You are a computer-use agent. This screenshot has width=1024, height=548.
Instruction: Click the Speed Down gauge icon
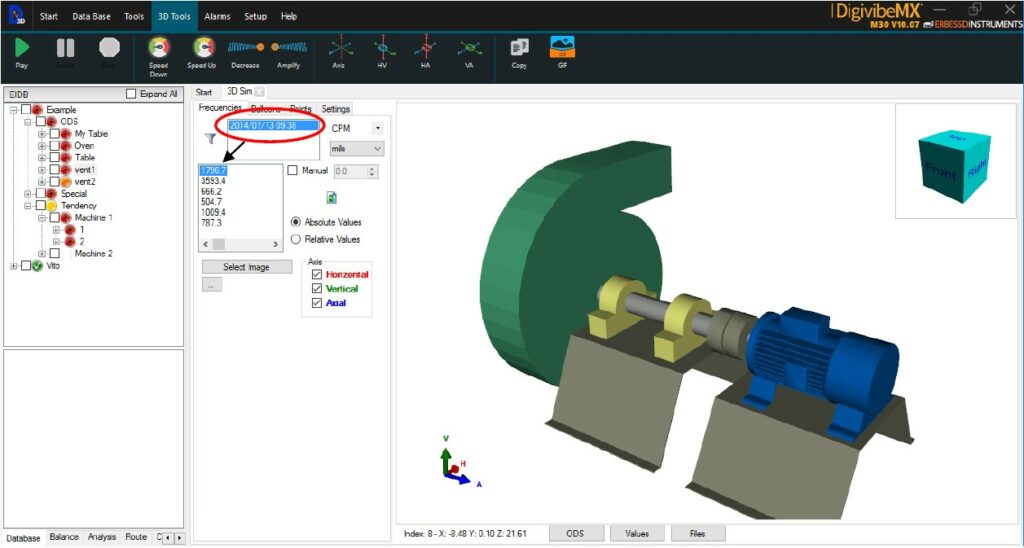[x=158, y=47]
